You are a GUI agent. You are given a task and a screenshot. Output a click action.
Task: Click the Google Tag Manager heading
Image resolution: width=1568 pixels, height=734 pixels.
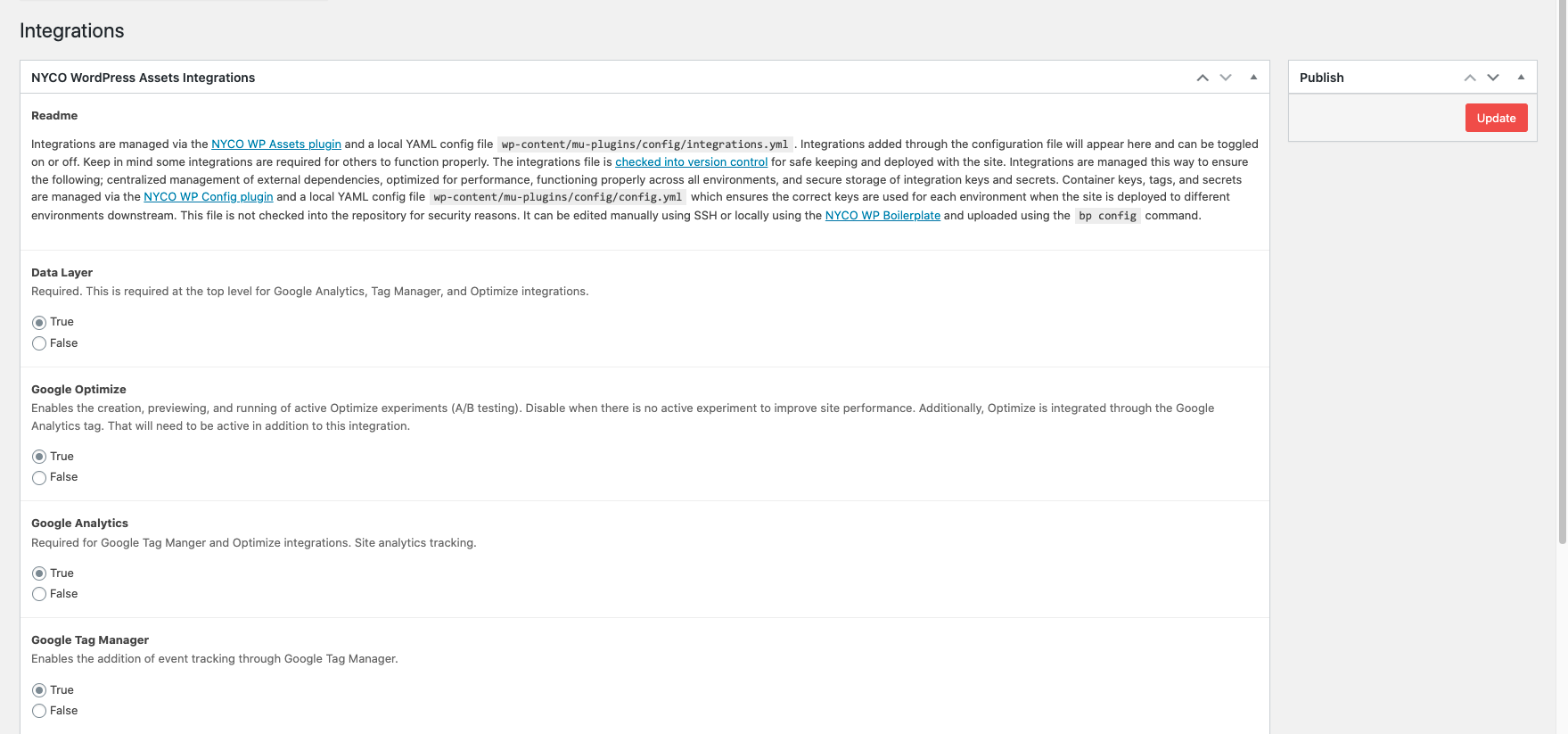(90, 639)
